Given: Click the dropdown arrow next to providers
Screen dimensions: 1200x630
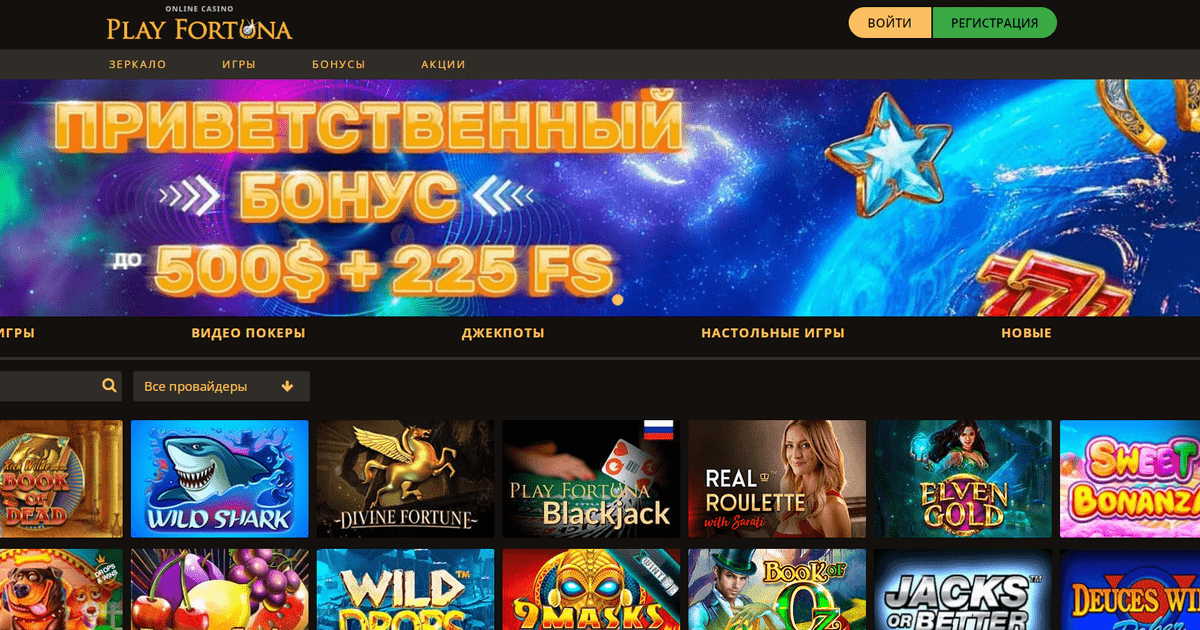Looking at the screenshot, I should tap(288, 386).
